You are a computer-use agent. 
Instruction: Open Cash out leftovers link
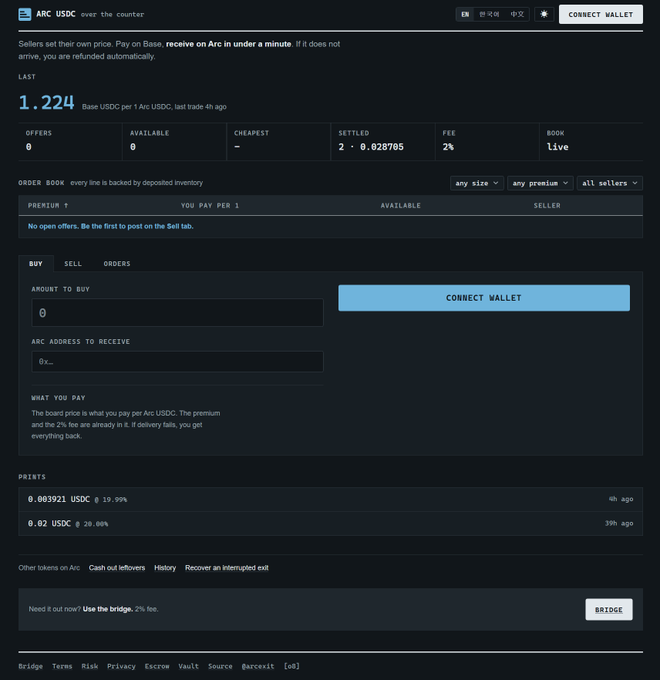click(117, 568)
